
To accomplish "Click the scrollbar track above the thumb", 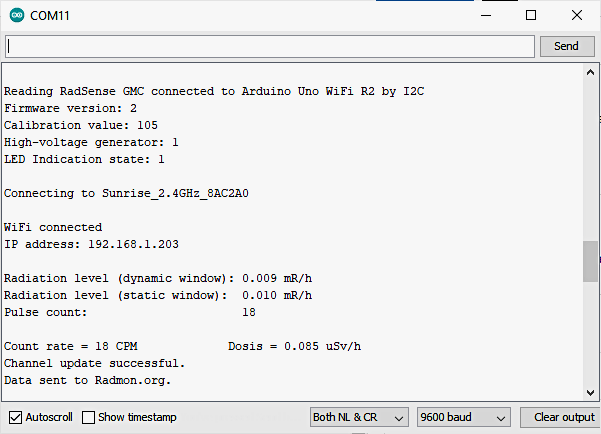I will coord(590,160).
